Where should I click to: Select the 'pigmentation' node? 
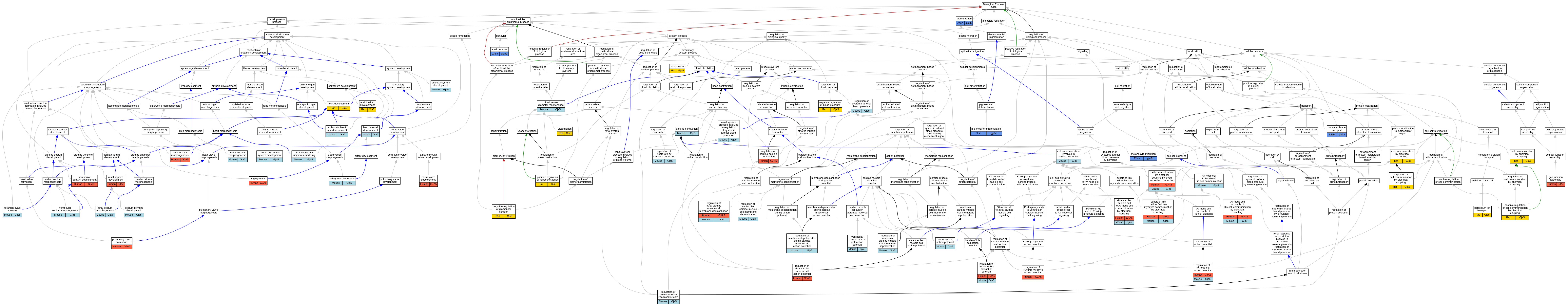(x=964, y=21)
